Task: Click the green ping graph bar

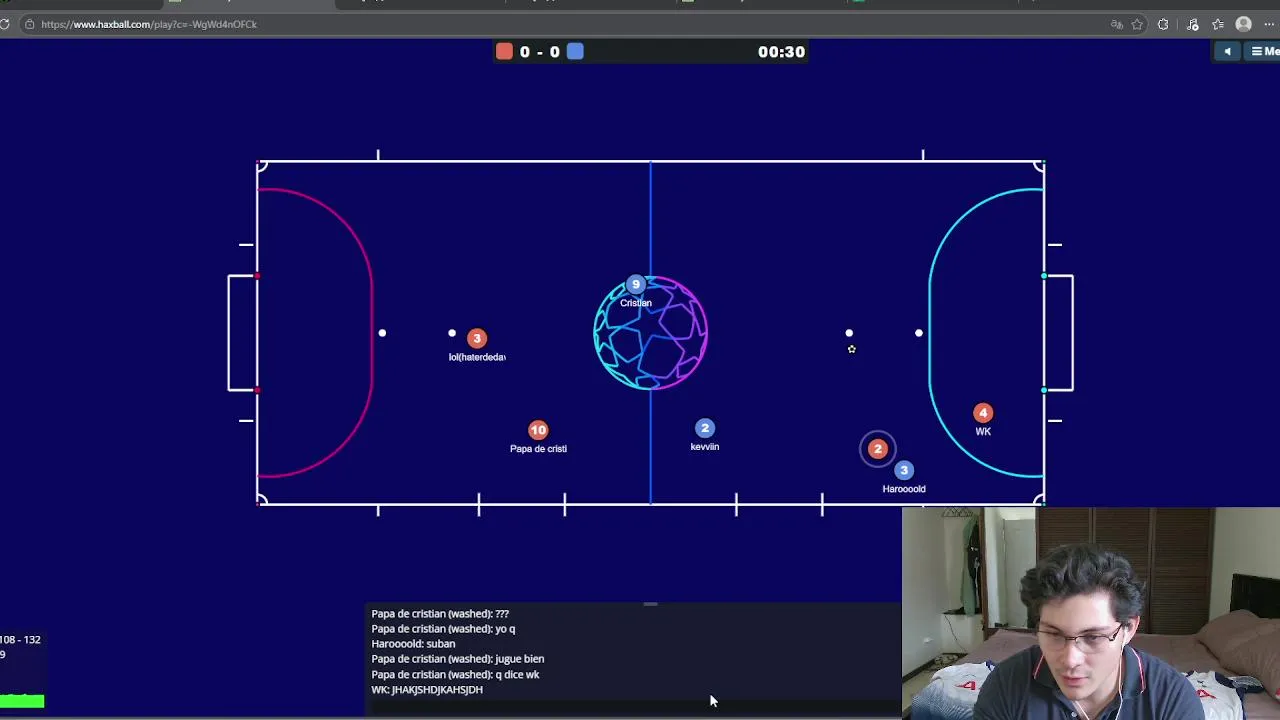Action: pos(22,701)
